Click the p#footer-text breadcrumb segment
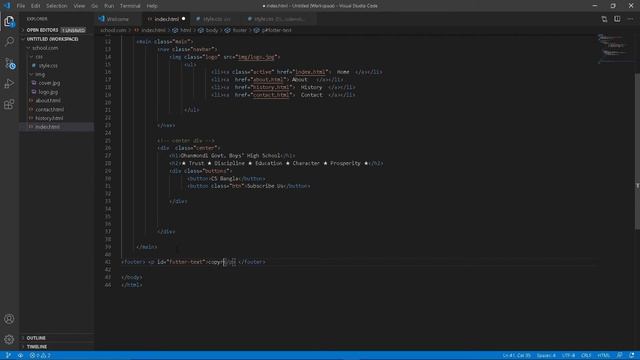The image size is (640, 360). click(x=276, y=30)
